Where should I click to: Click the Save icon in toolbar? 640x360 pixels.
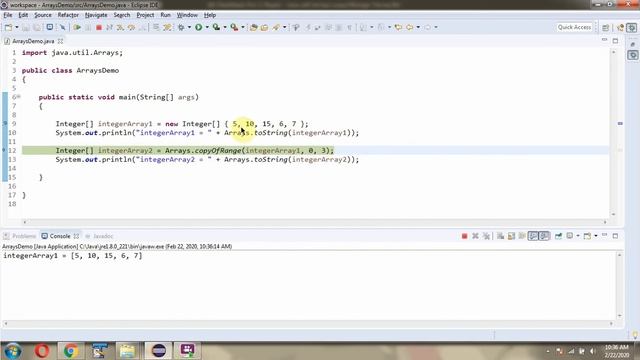(25, 27)
